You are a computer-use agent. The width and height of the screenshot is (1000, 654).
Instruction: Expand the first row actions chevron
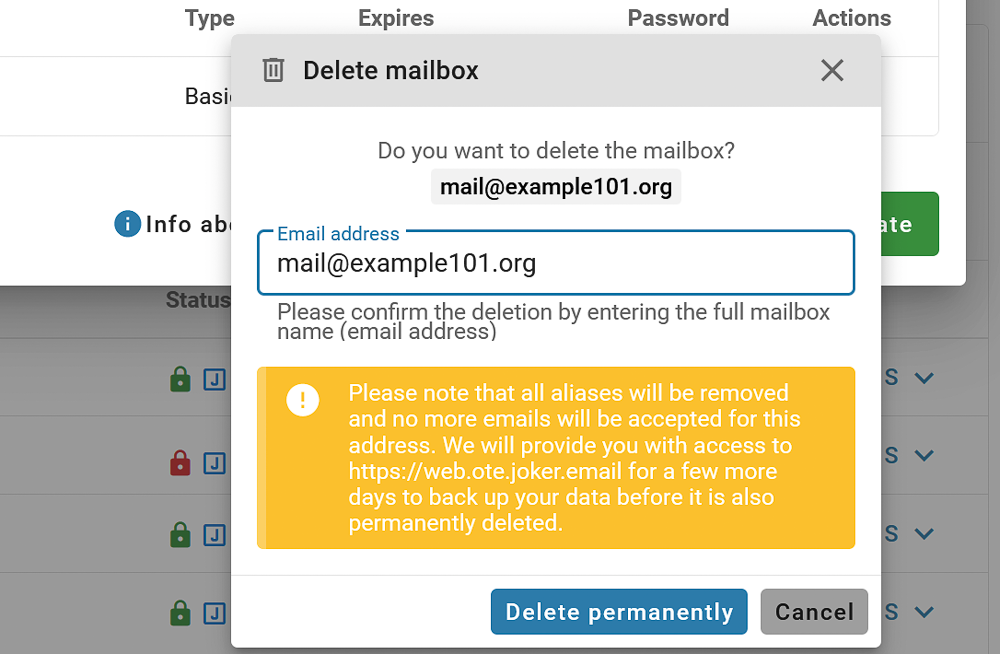pos(924,378)
